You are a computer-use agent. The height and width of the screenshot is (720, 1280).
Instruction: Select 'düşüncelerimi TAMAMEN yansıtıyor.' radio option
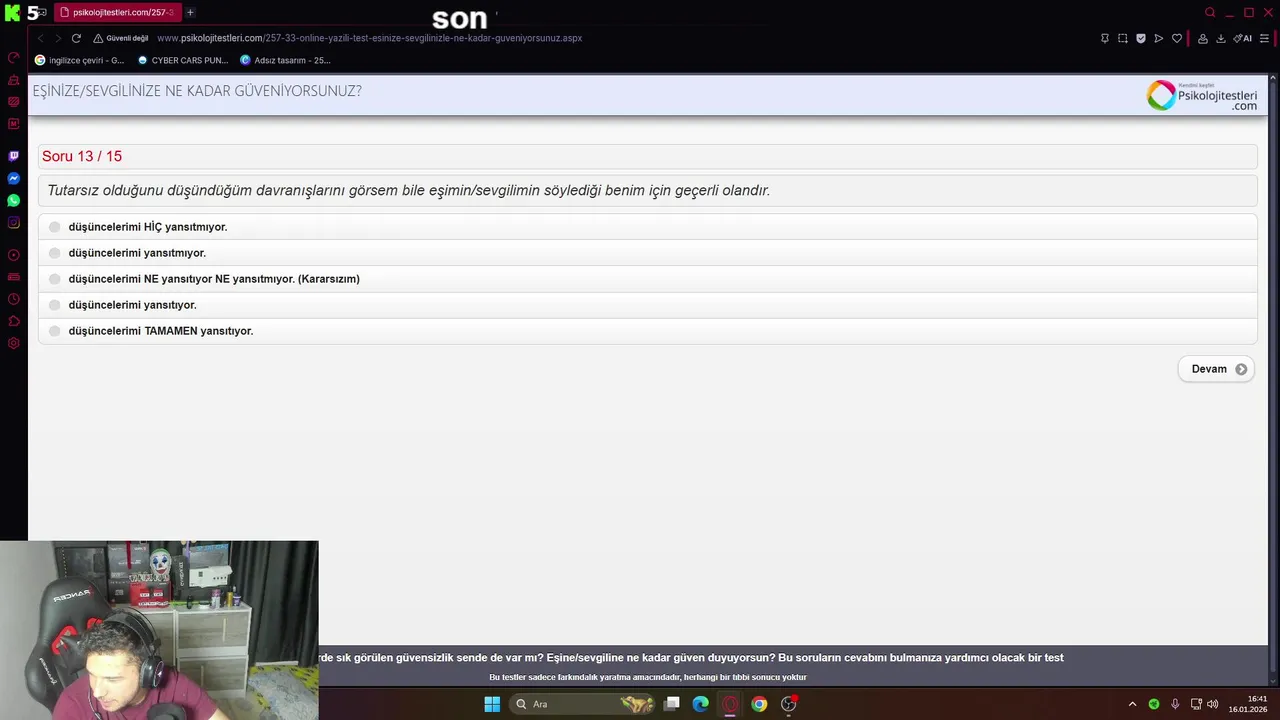click(55, 331)
